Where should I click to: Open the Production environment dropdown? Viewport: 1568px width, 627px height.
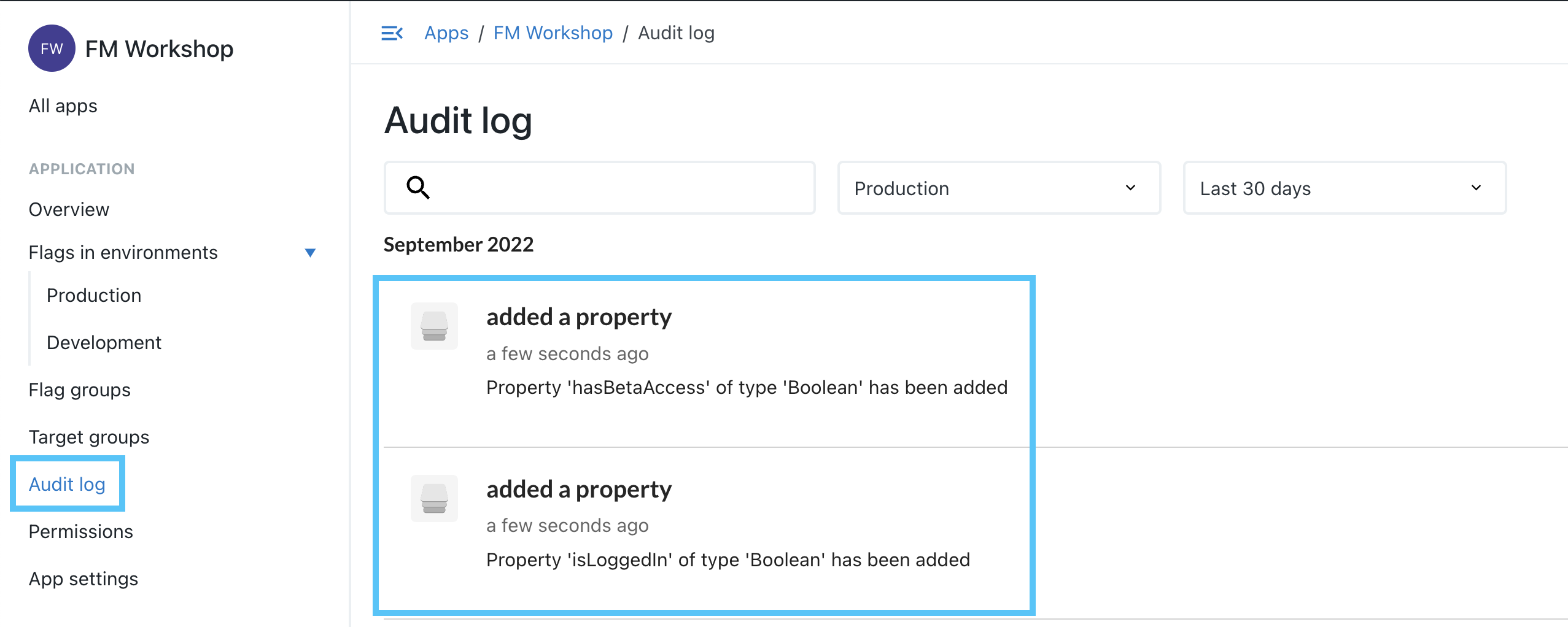coord(998,188)
